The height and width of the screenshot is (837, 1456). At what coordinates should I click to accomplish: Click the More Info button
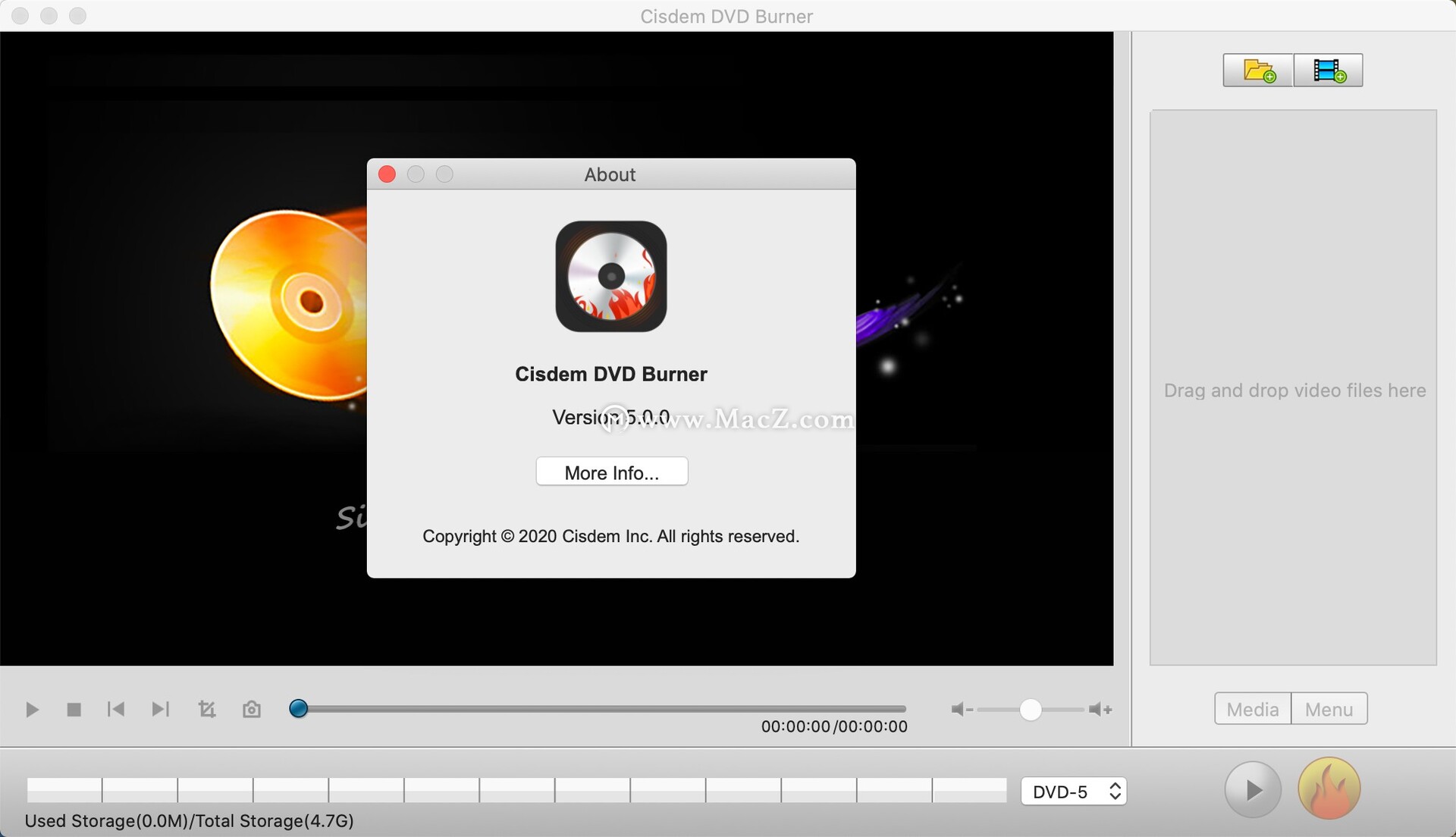click(611, 472)
